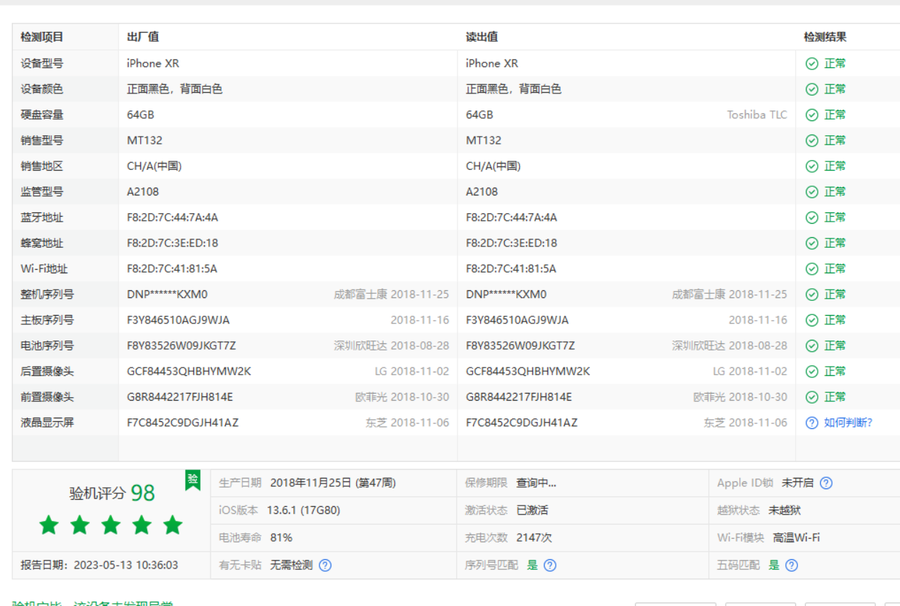This screenshot has width=900, height=606.
Task: Click DNP******KXM0 in the 读出值 column
Action: tap(506, 294)
